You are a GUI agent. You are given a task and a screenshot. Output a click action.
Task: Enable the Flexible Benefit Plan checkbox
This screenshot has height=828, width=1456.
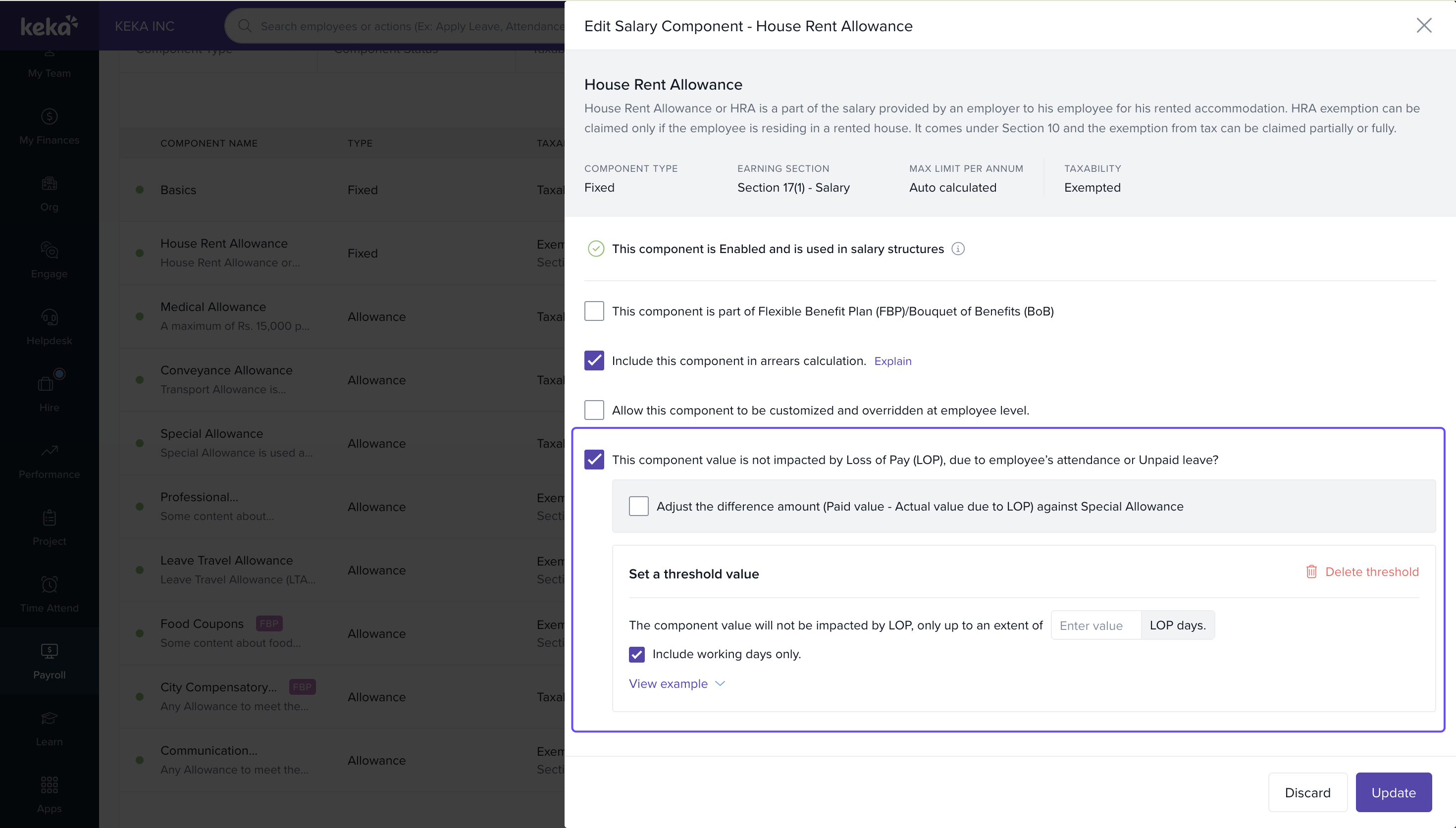pyautogui.click(x=594, y=311)
